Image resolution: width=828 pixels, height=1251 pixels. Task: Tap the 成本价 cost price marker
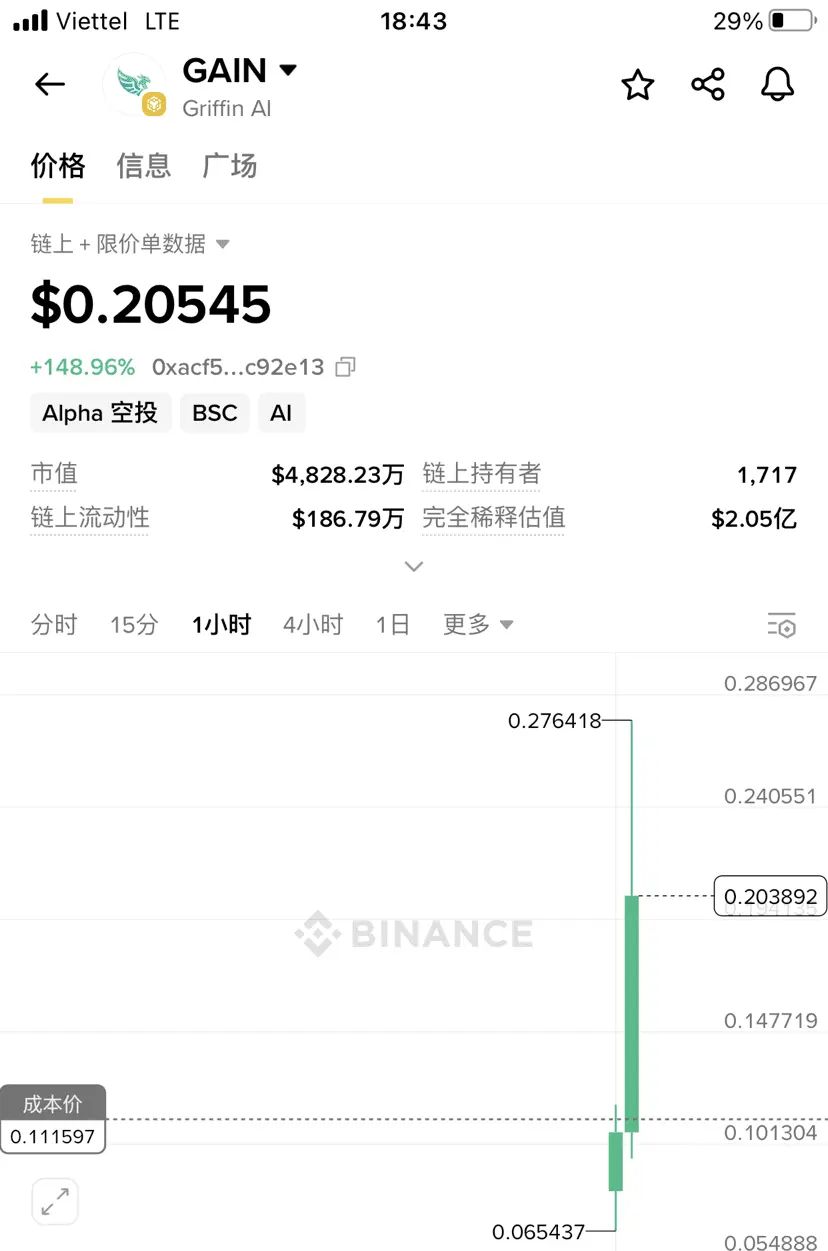53,1104
